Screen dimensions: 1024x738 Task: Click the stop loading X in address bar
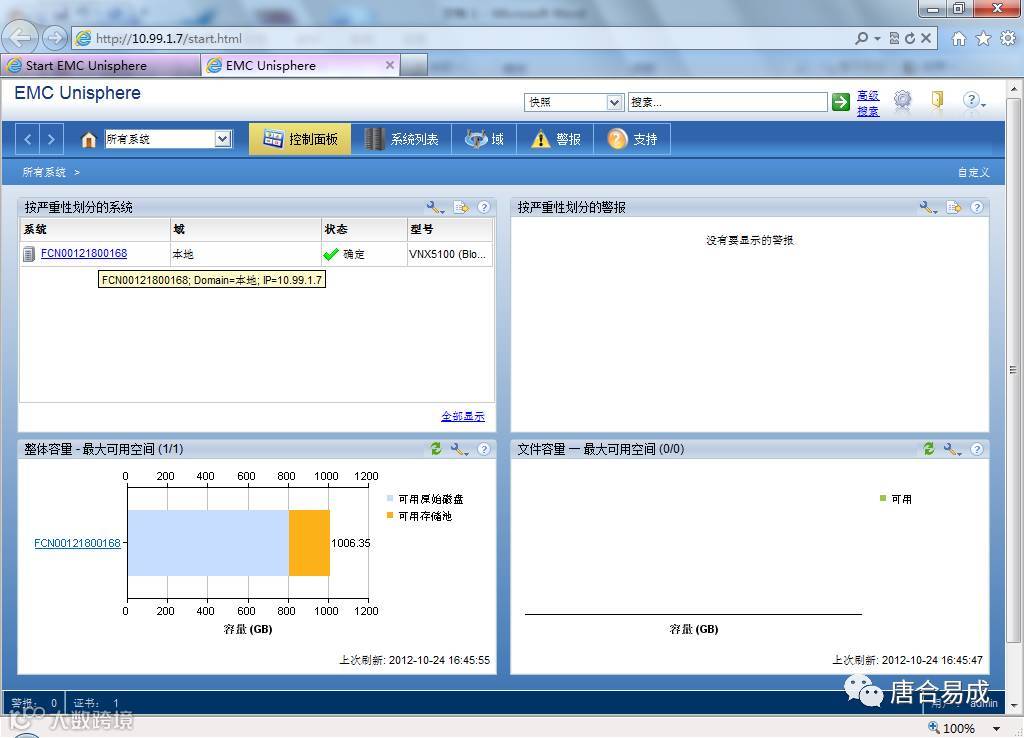coord(925,39)
